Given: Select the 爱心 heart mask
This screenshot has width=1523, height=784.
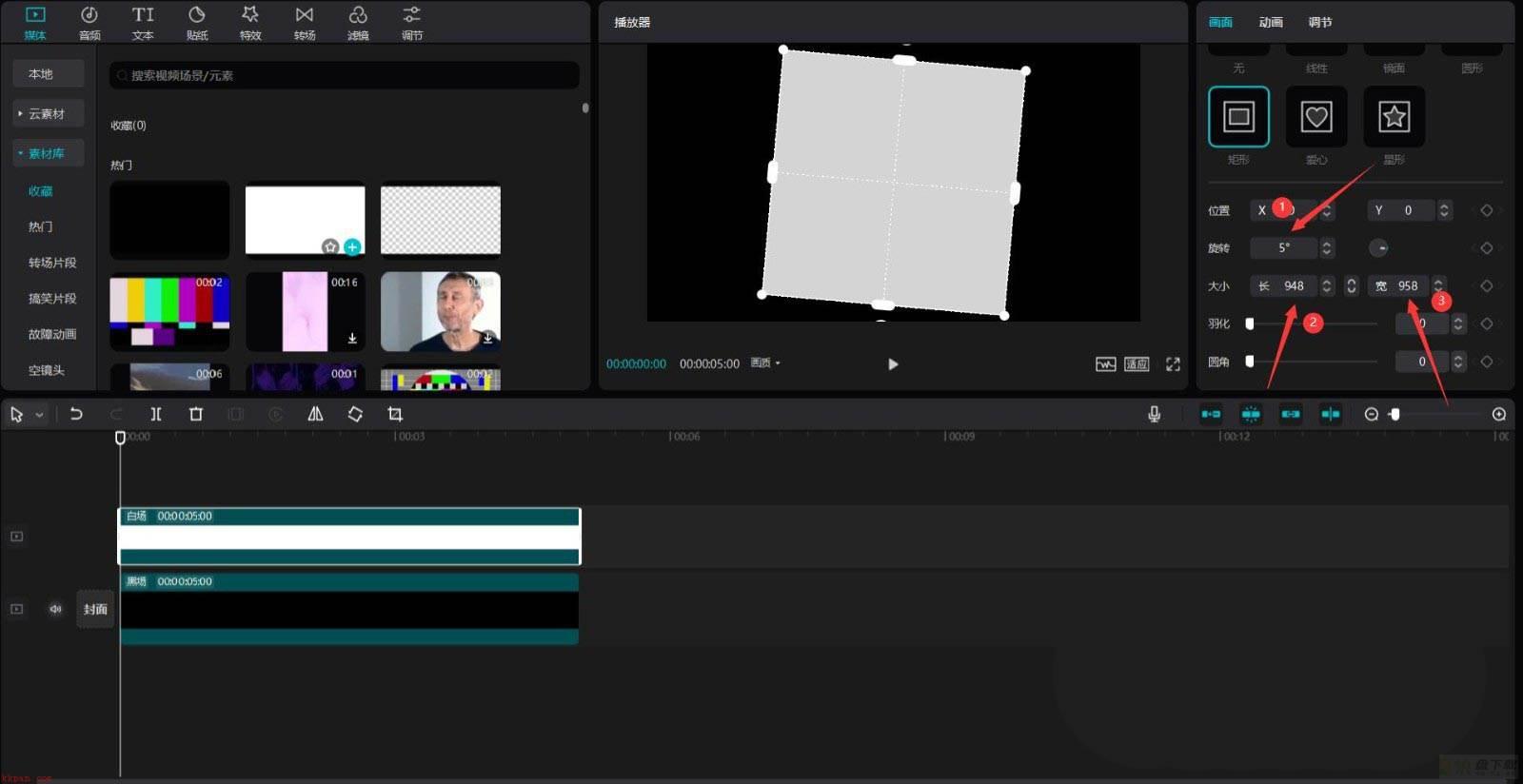Looking at the screenshot, I should click(1316, 116).
